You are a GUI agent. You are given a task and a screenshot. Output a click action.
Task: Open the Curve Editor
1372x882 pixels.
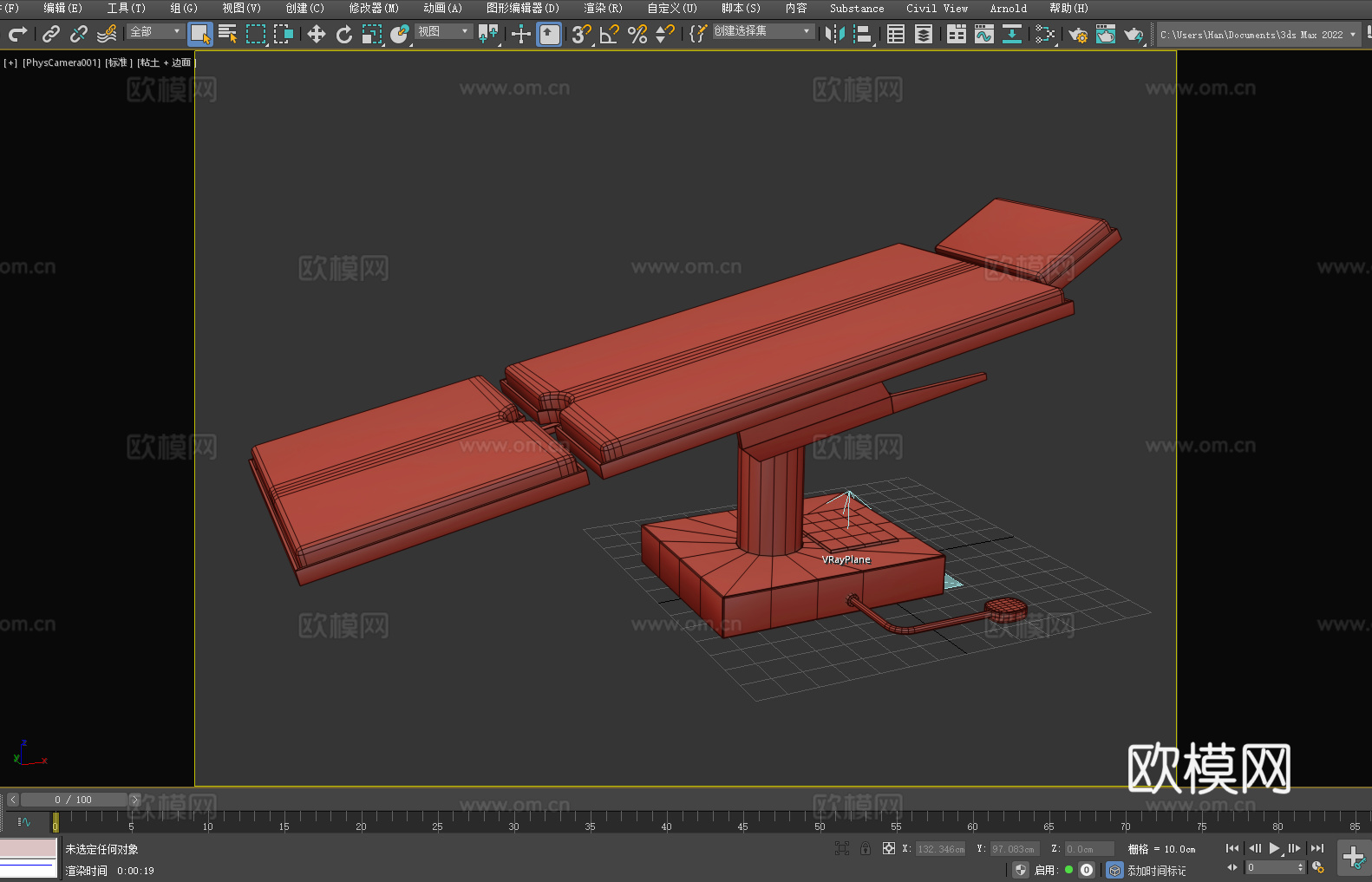tap(983, 34)
